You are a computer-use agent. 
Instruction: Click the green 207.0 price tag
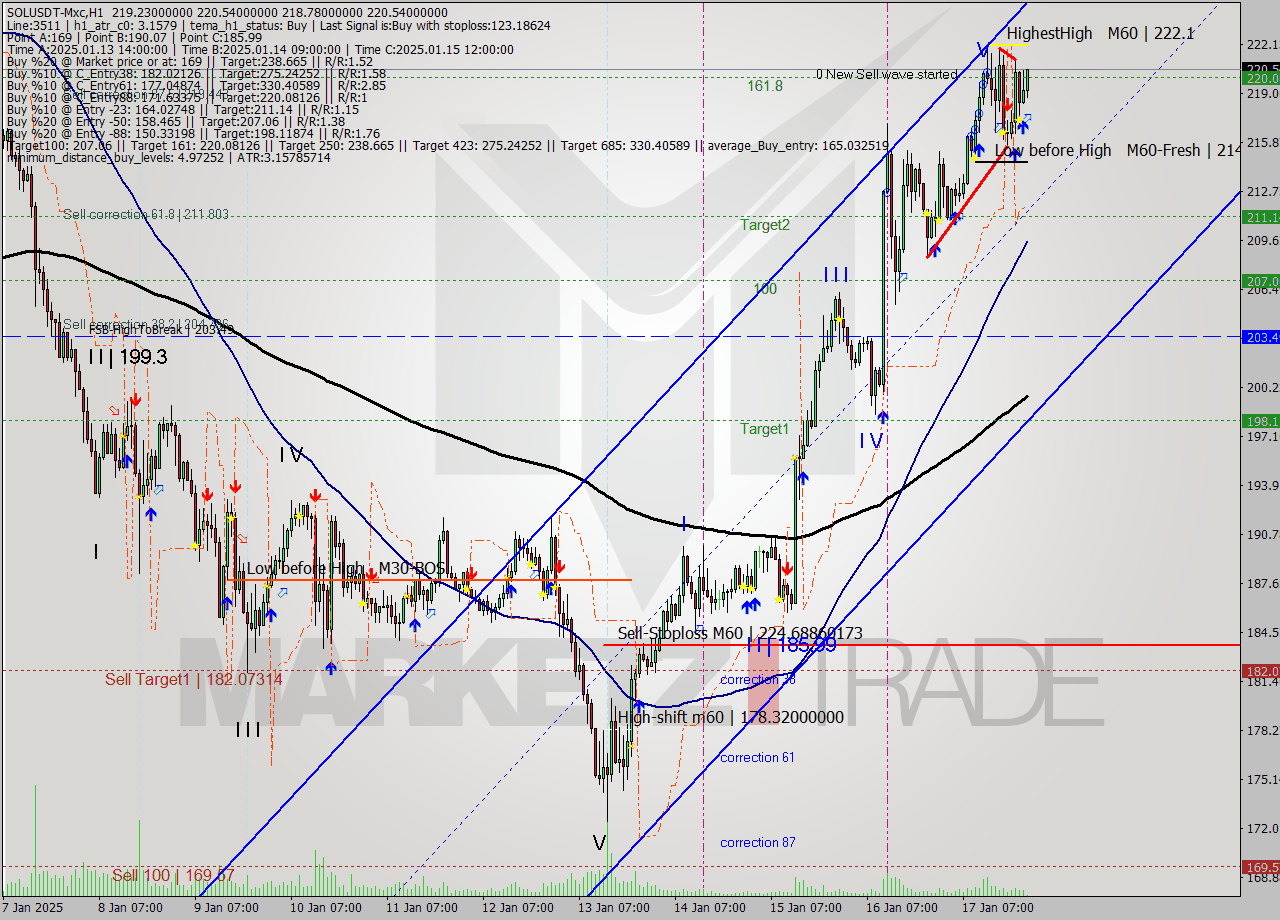click(x=1260, y=281)
